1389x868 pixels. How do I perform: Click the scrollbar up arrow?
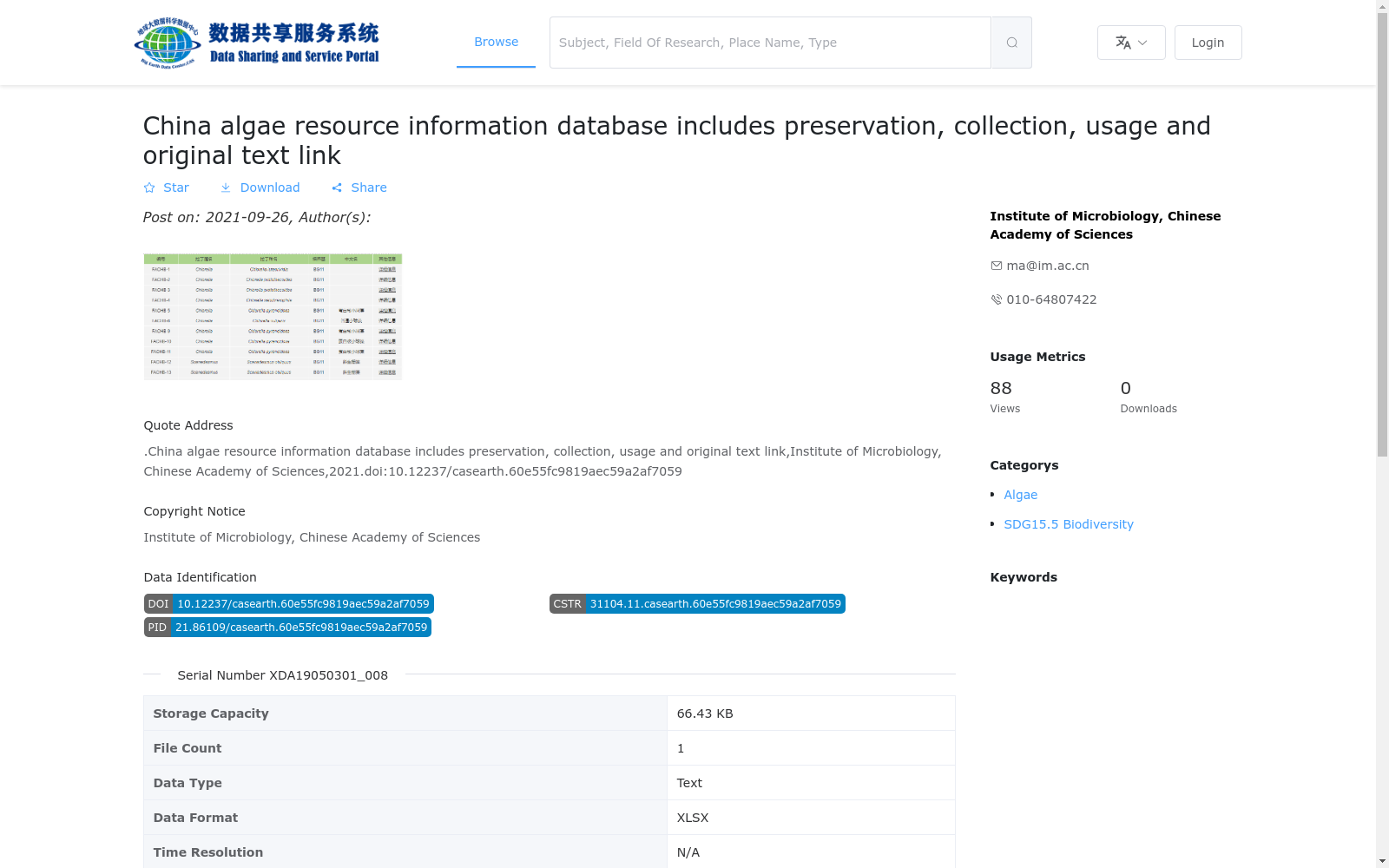click(1382, 6)
